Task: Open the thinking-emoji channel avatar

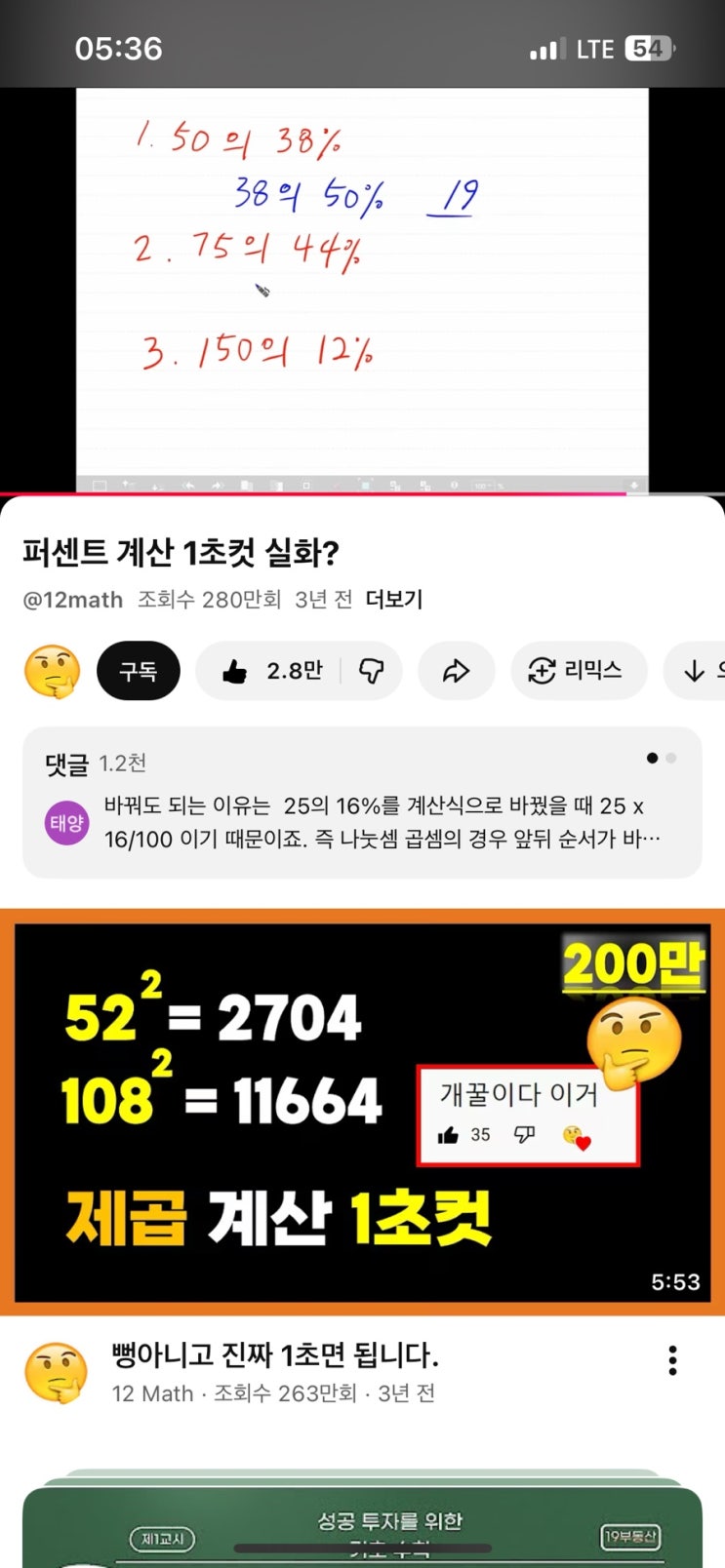Action: coord(52,671)
